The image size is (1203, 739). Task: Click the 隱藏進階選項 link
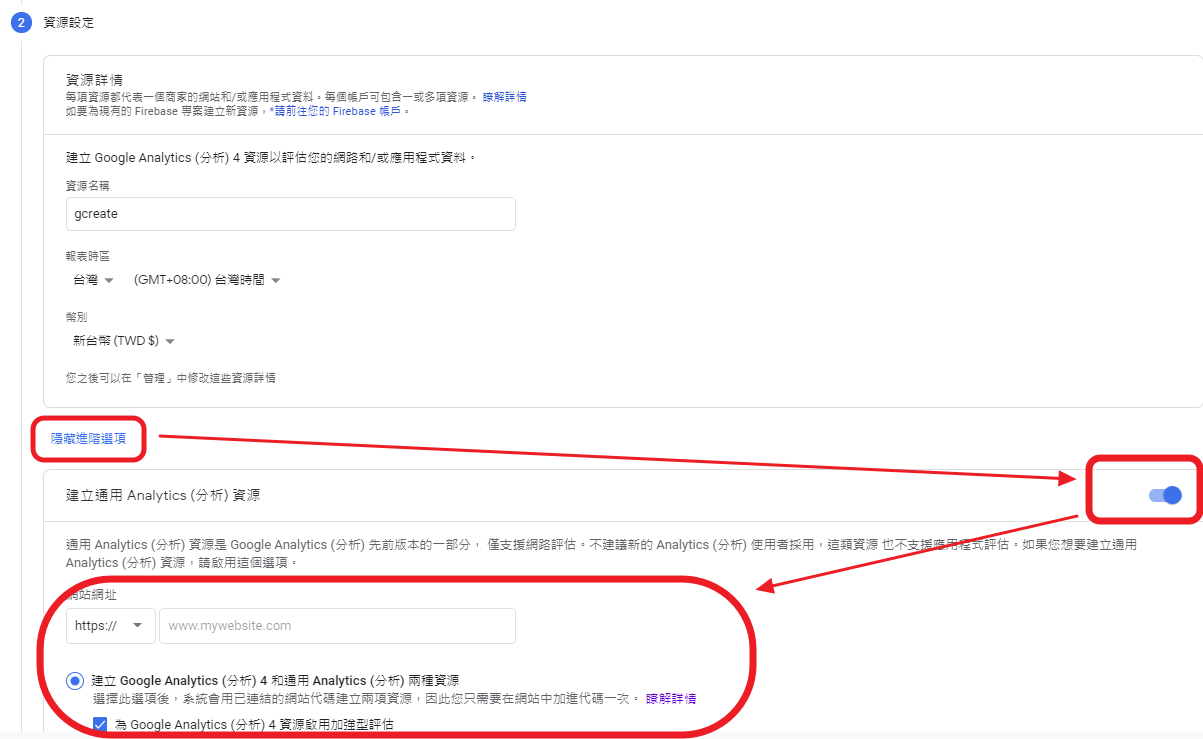[x=89, y=438]
